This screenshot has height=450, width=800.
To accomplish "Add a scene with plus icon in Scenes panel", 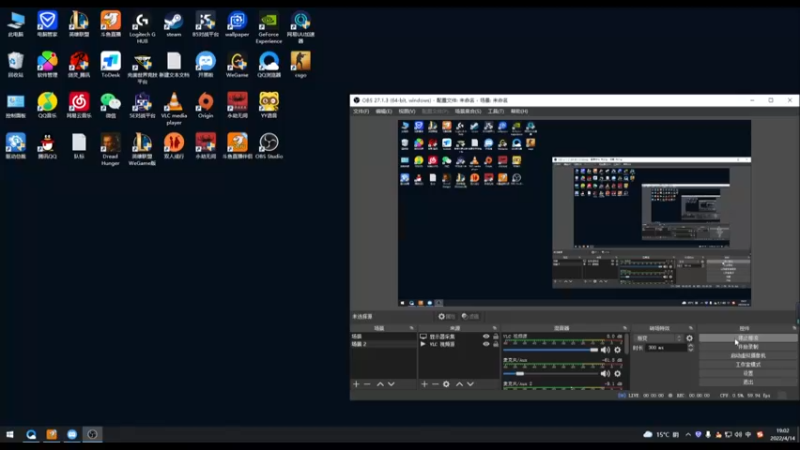I will 356,384.
